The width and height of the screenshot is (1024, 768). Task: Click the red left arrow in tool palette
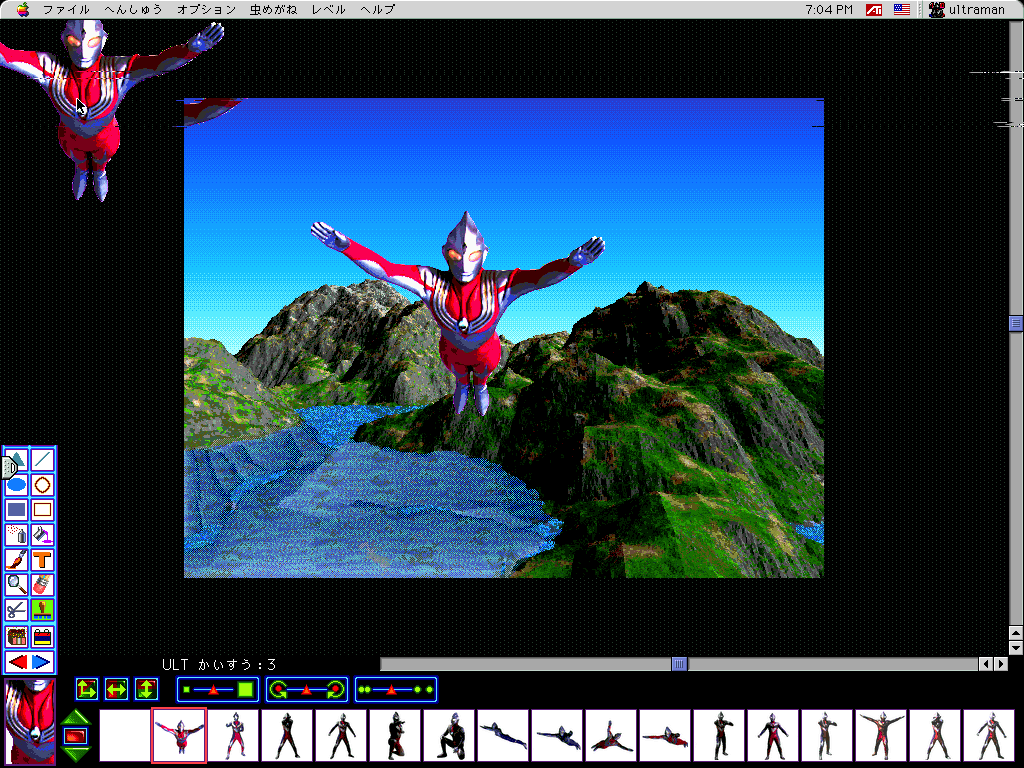pos(17,662)
